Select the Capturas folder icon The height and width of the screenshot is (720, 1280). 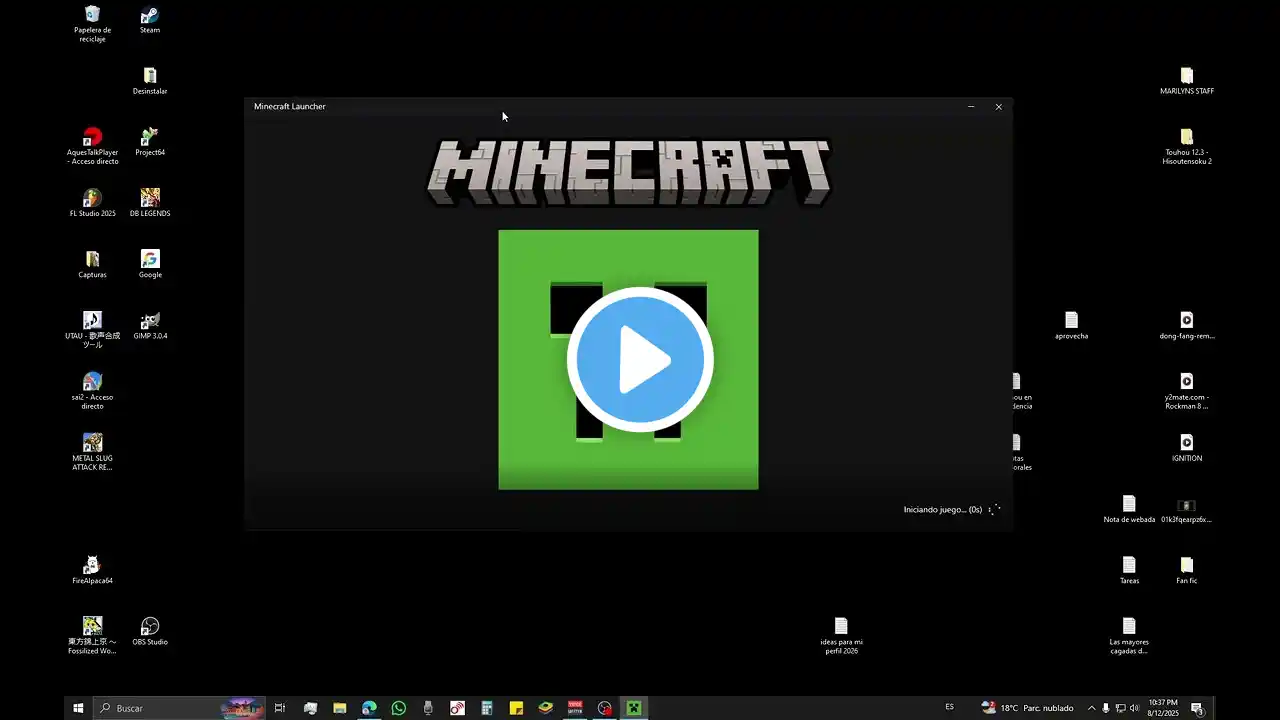pos(92,263)
